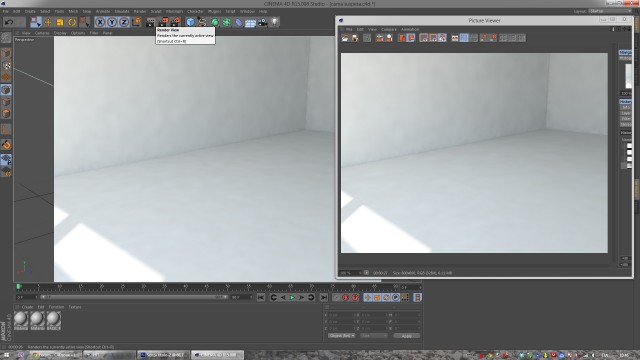Screen dimensions: 640x360
Task: Enable Polygons mode in sidebar
Action: click(x=6, y=113)
